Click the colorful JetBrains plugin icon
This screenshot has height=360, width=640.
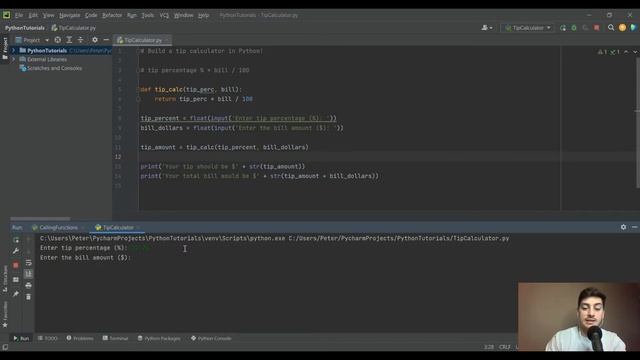pyautogui.click(x=633, y=28)
